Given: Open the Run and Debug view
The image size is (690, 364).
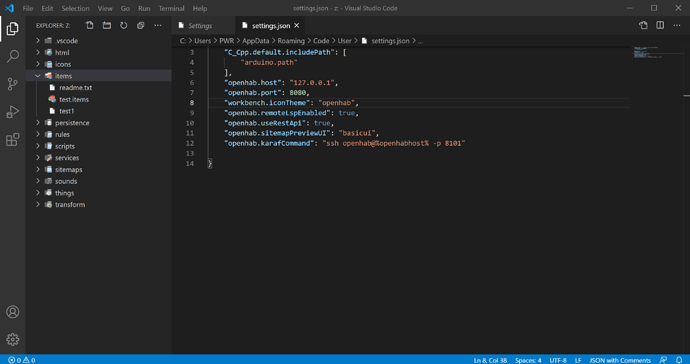Looking at the screenshot, I should click(12, 112).
